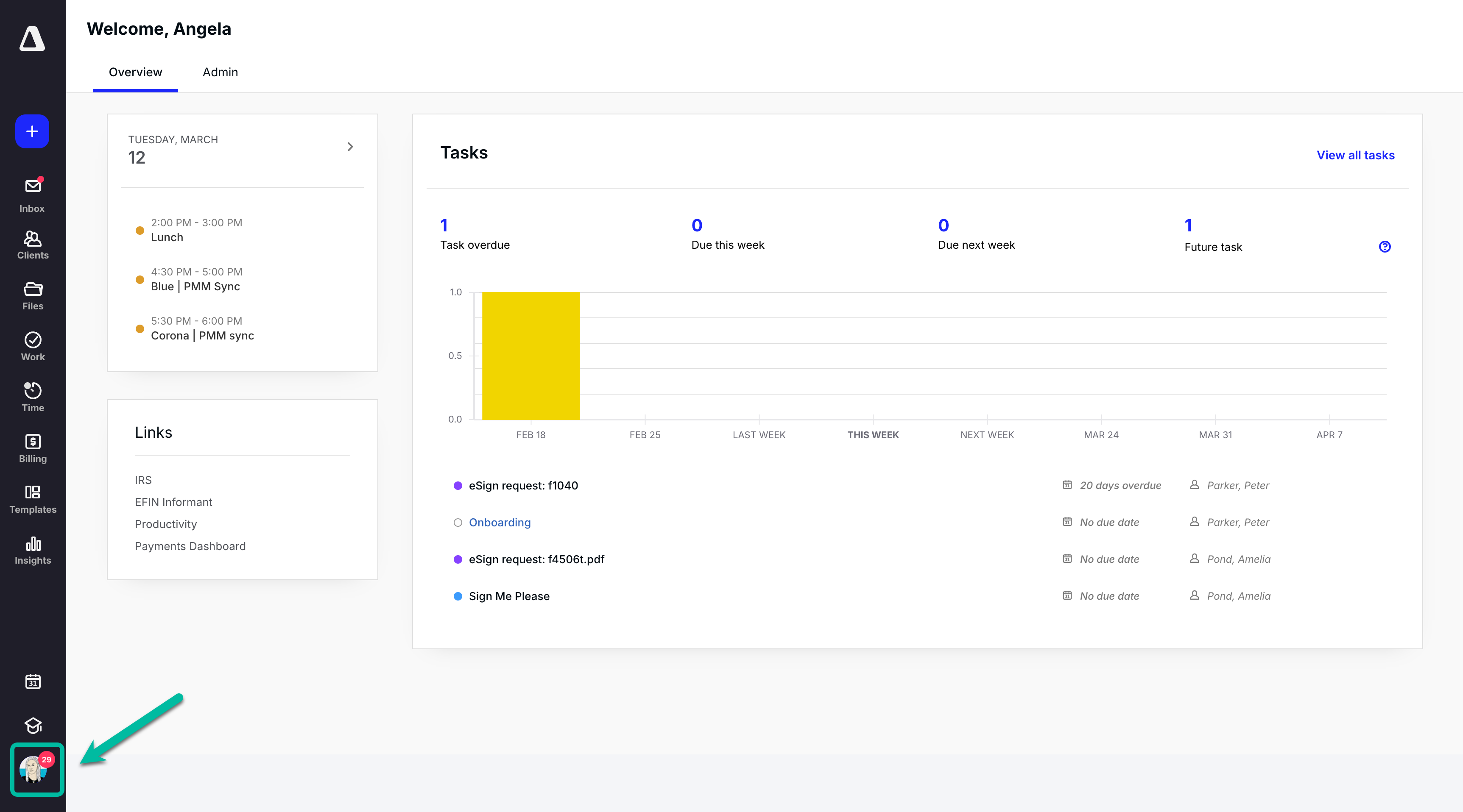Click the user profile avatar

tap(34, 770)
